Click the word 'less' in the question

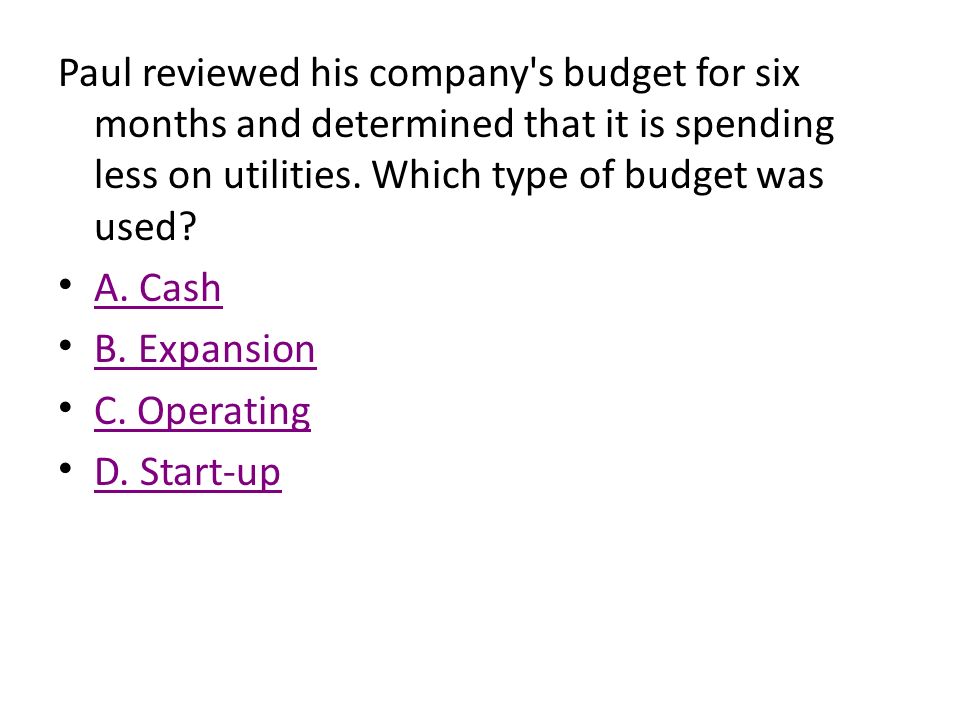(x=126, y=175)
